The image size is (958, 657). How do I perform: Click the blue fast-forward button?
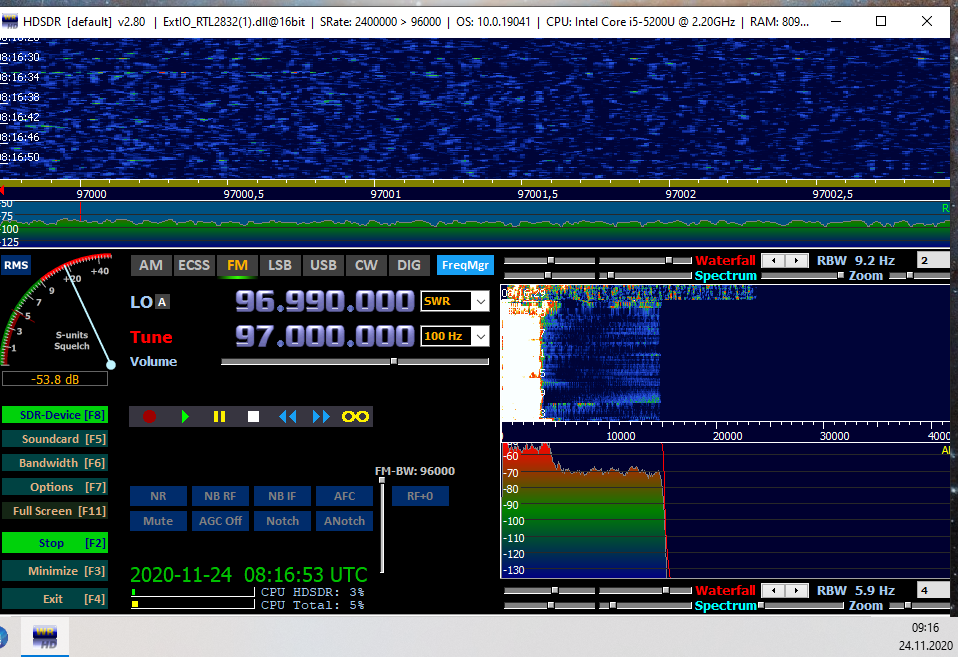(321, 417)
